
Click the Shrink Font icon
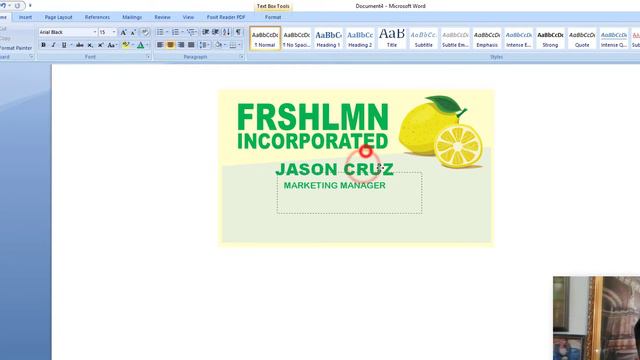tap(133, 32)
